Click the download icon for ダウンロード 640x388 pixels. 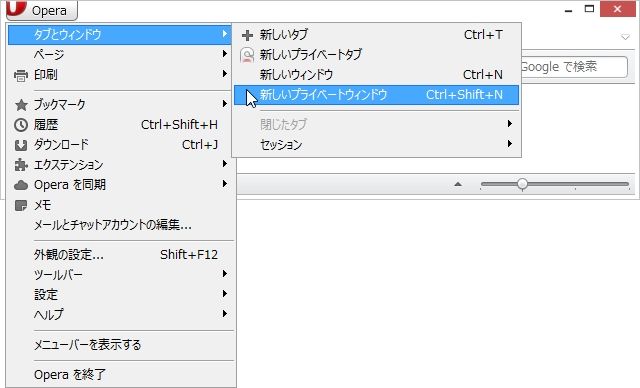click(x=21, y=145)
